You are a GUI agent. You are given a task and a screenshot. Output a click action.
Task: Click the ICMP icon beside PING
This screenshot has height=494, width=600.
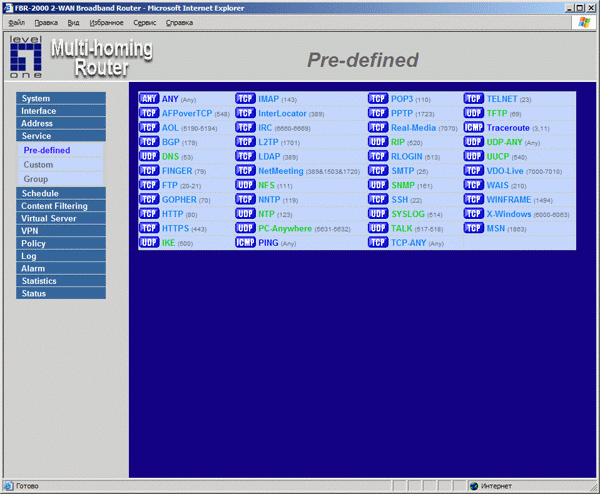pyautogui.click(x=245, y=243)
